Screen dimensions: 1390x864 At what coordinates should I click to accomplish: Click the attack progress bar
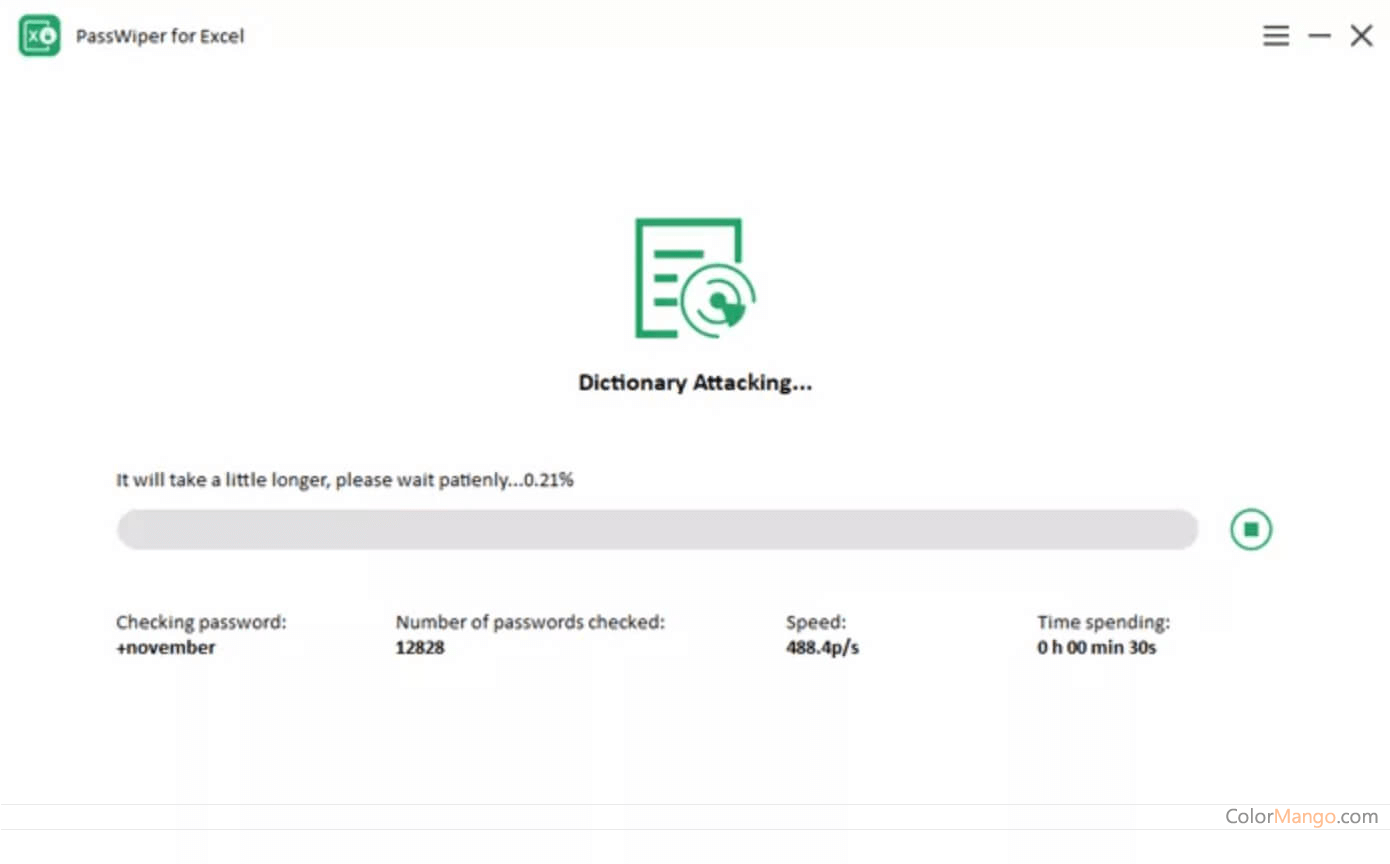coord(657,529)
